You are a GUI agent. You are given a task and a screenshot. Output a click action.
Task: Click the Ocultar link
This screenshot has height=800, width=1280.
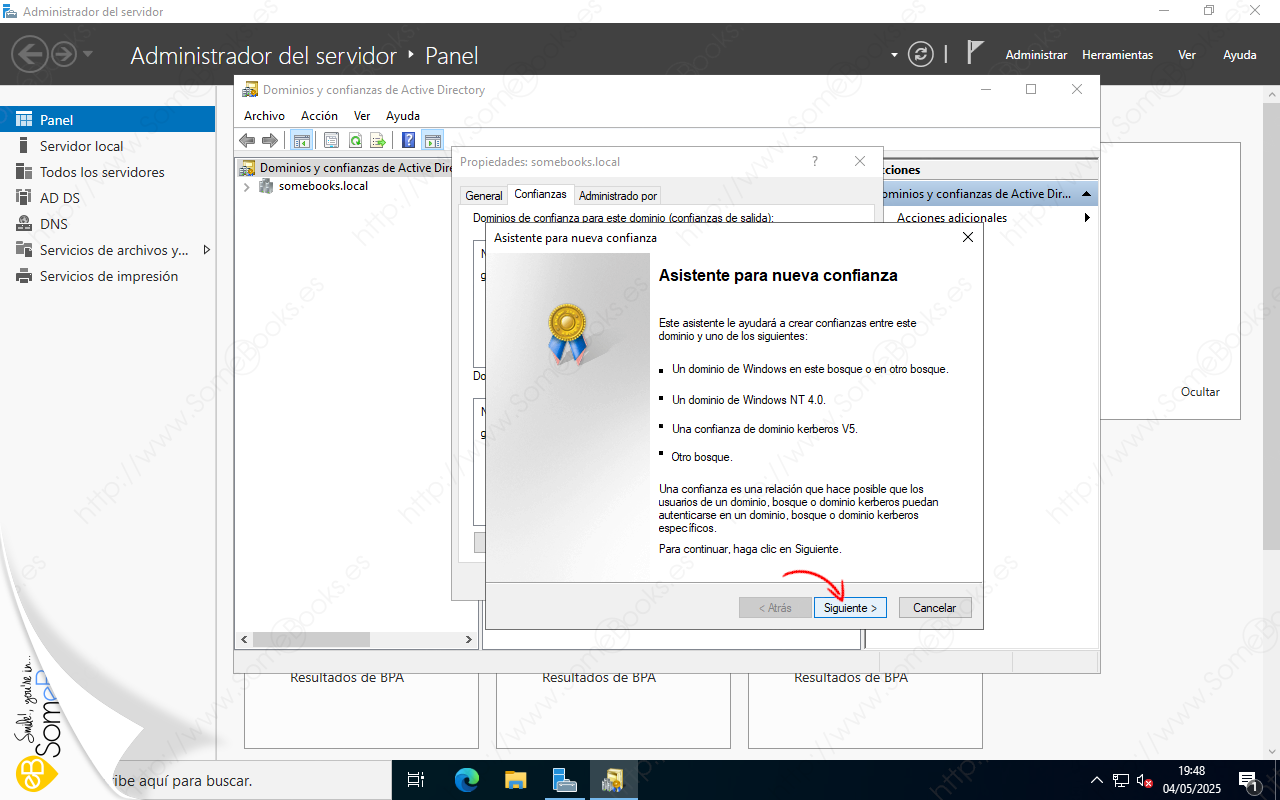(1200, 392)
